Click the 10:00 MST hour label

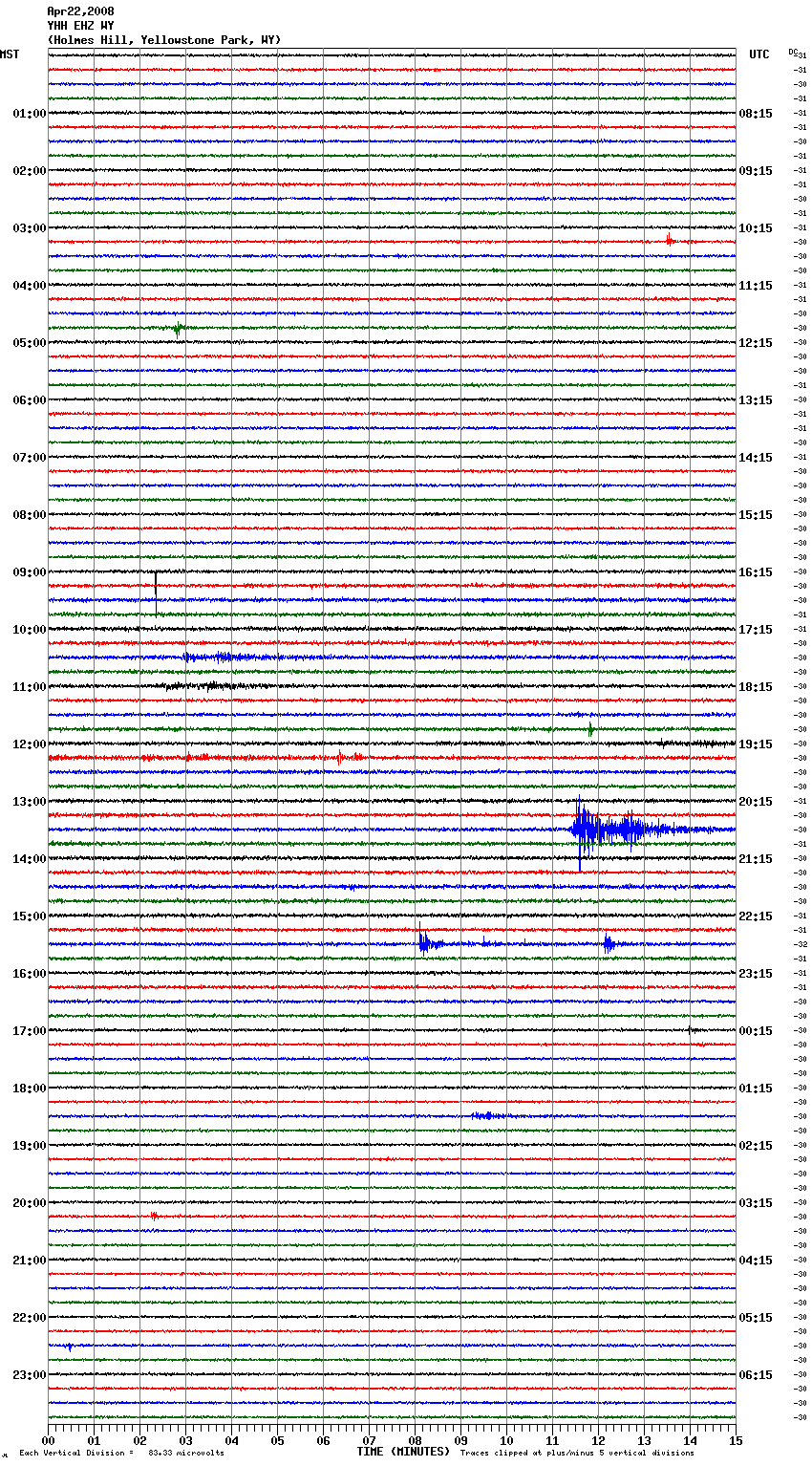pyautogui.click(x=30, y=630)
